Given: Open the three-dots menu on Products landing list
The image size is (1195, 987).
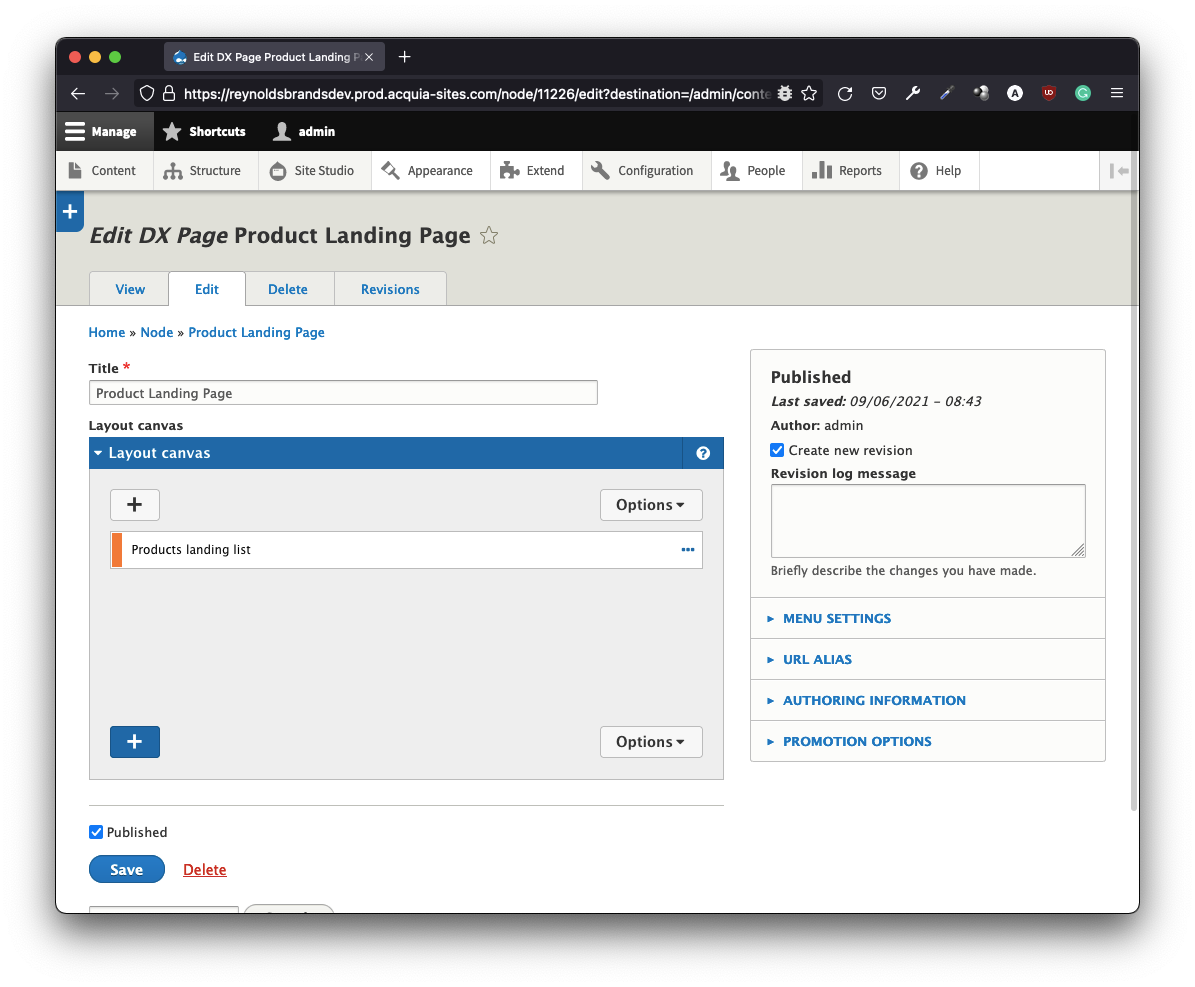Looking at the screenshot, I should click(x=687, y=549).
